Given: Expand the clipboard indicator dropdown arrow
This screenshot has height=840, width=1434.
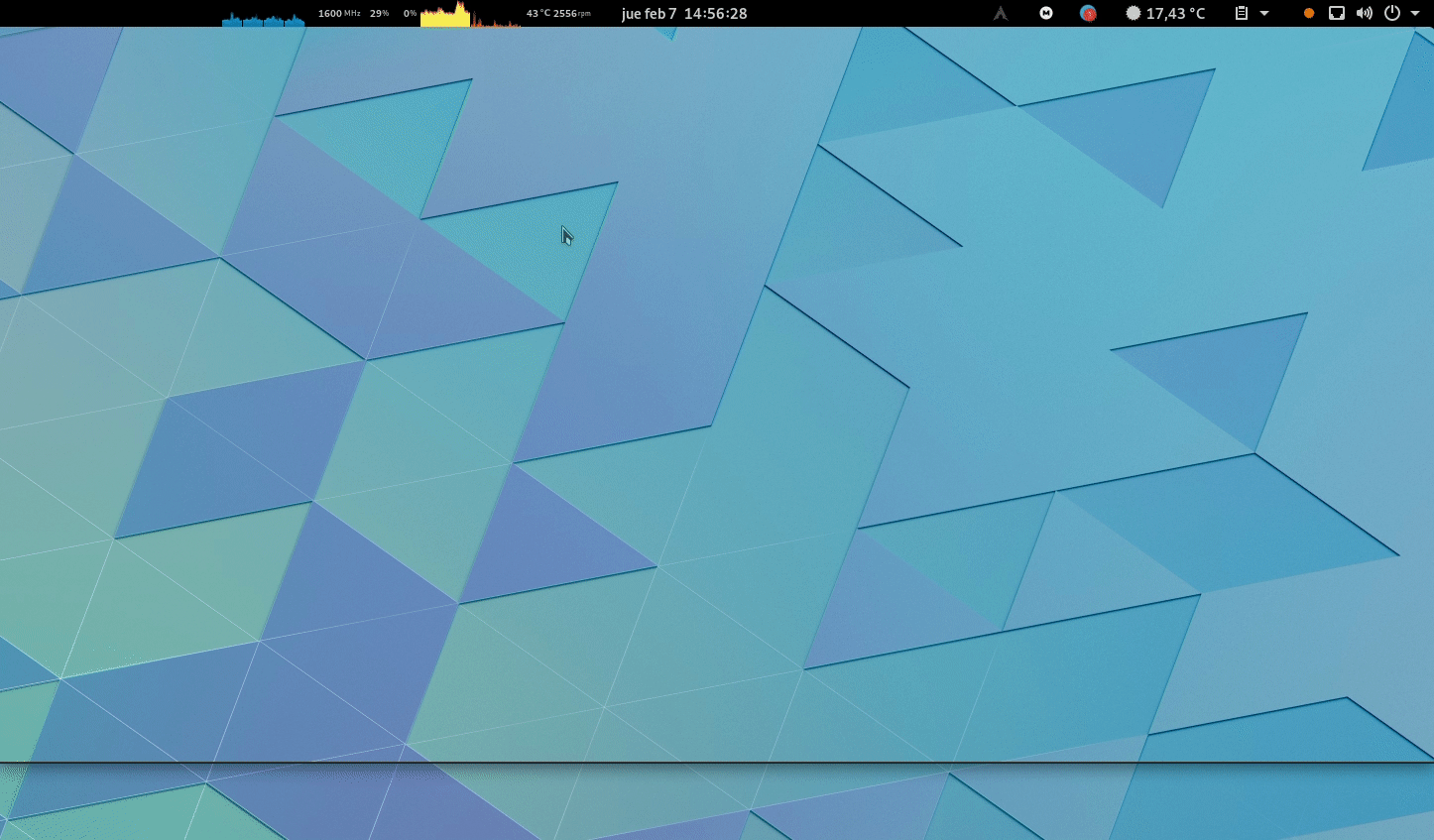Looking at the screenshot, I should (x=1264, y=14).
